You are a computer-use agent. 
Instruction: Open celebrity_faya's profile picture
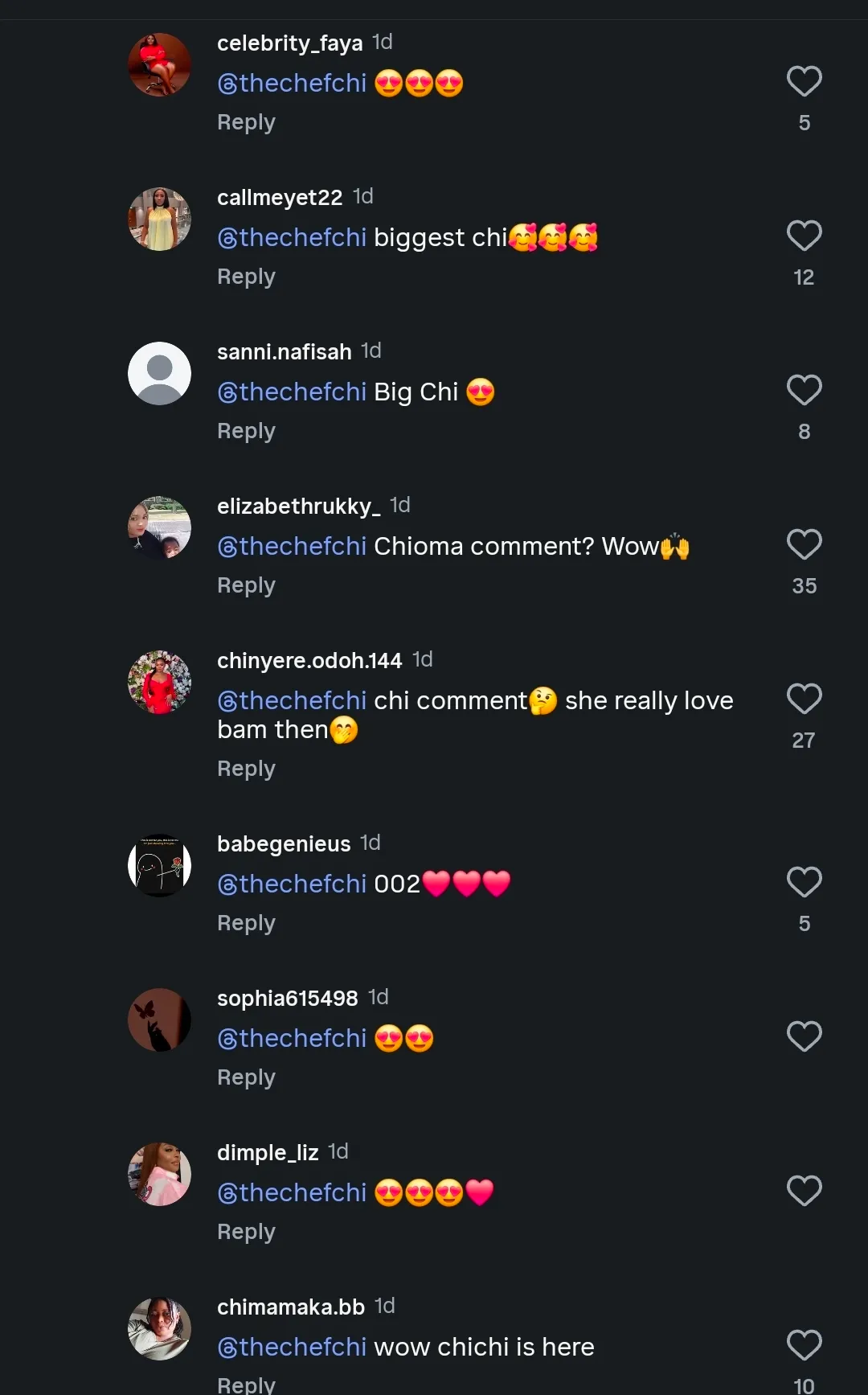(160, 64)
